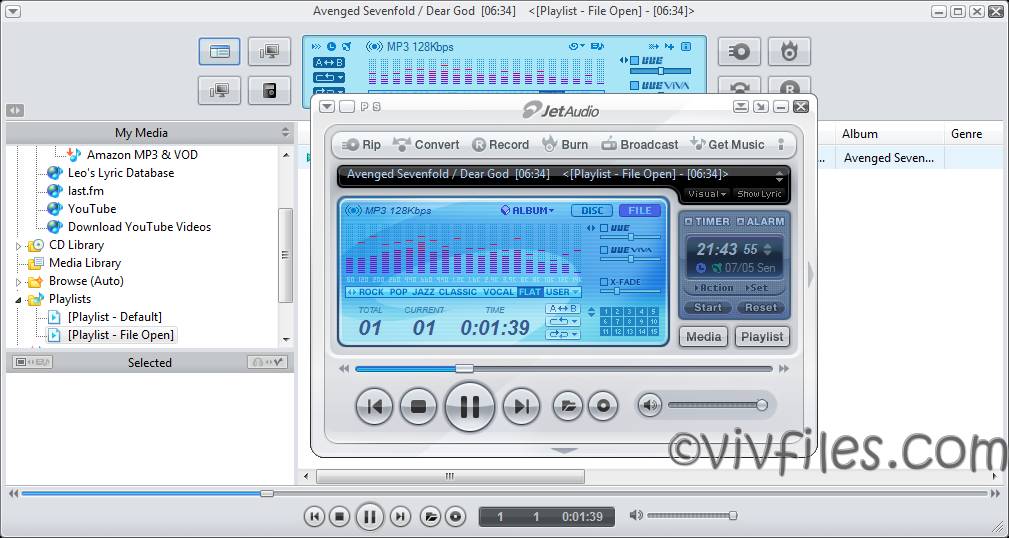Skip to next track in JetAudio player
Screen dimensions: 1009x538
521,406
